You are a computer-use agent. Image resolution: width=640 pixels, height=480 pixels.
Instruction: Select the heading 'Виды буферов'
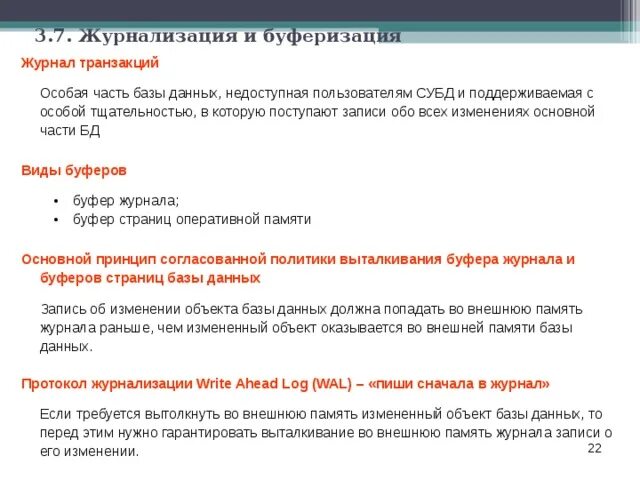74,170
